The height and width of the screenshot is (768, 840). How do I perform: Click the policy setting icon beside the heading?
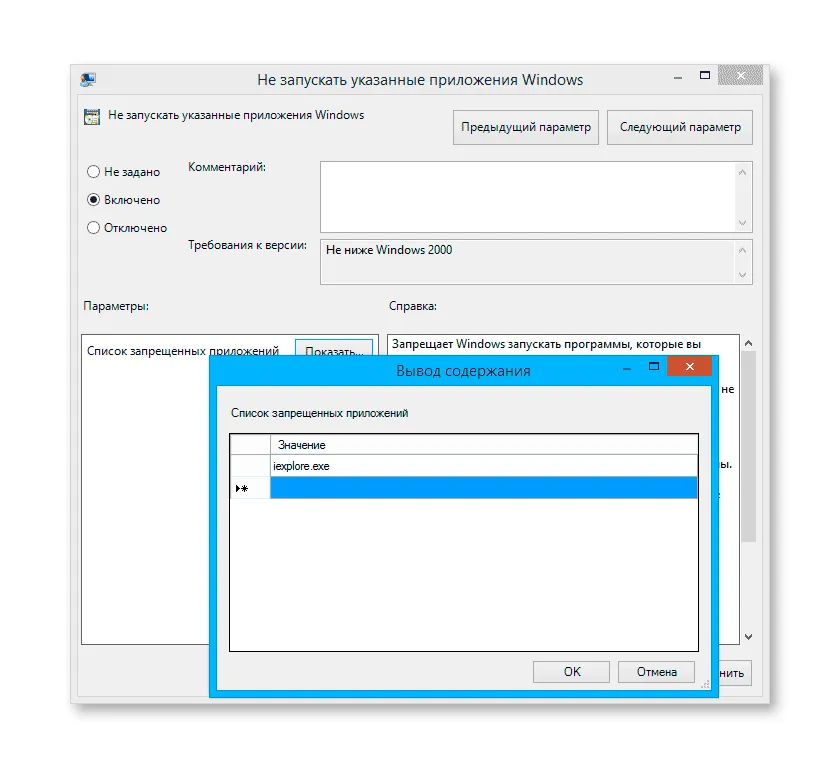[x=91, y=116]
